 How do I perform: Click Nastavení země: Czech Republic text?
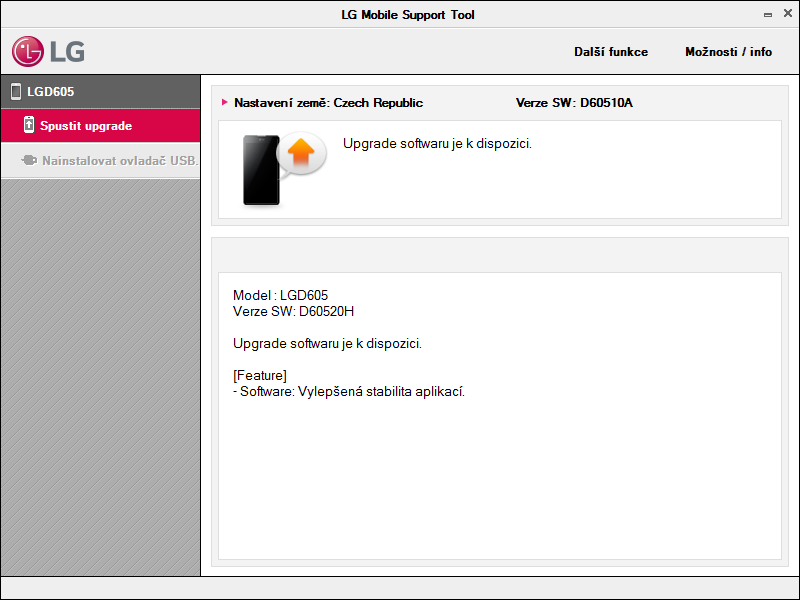(328, 103)
